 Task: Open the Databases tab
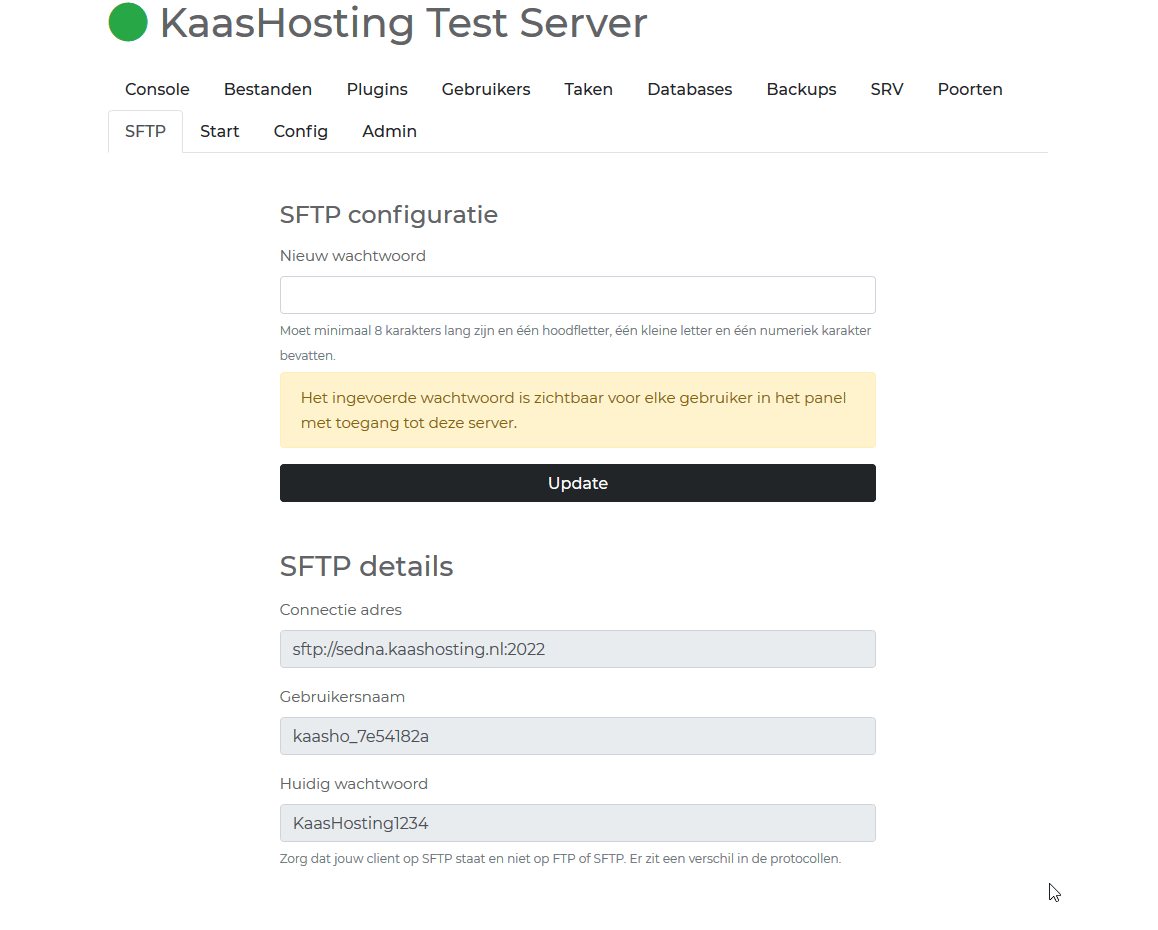pos(690,89)
